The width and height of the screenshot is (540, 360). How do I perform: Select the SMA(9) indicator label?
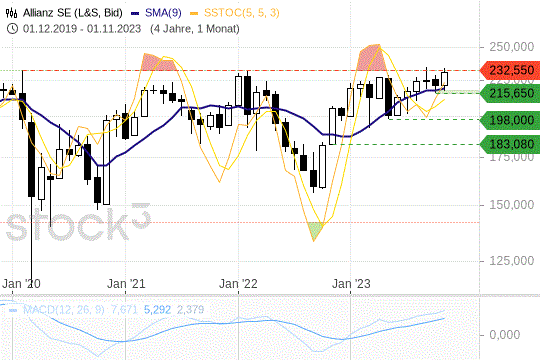[x=163, y=13]
